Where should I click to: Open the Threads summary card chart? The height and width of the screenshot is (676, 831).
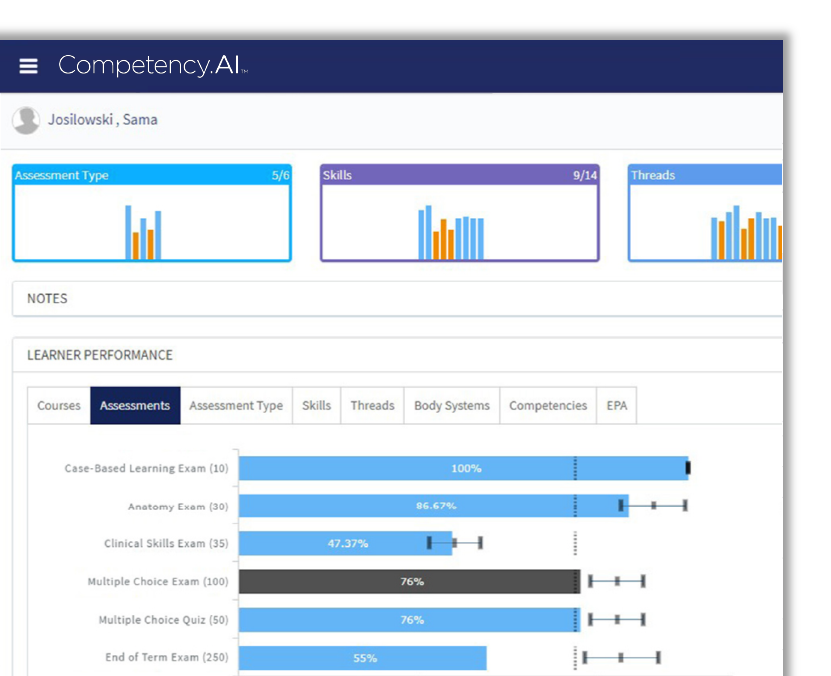(x=745, y=225)
